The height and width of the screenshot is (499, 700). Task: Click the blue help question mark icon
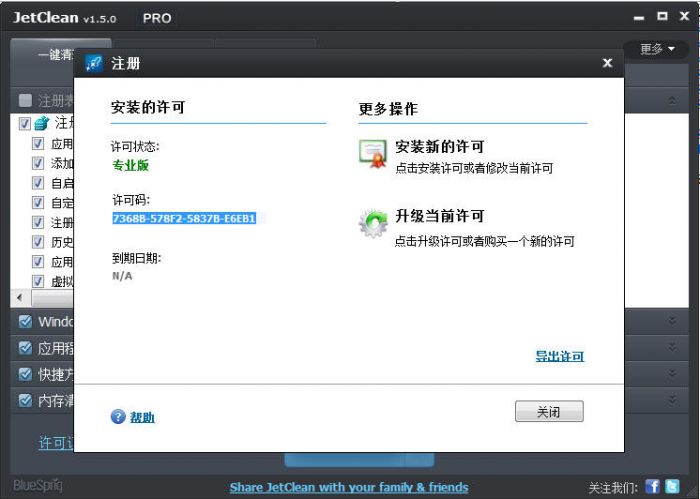tap(118, 416)
